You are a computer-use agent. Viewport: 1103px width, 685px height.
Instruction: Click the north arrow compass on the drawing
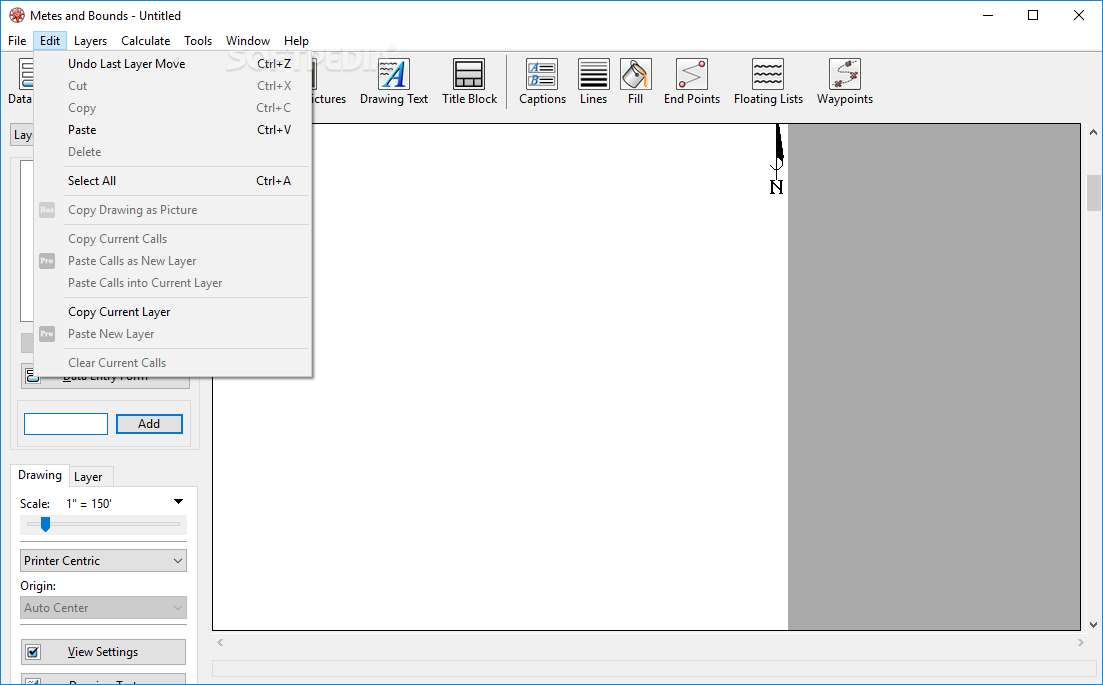tap(777, 160)
